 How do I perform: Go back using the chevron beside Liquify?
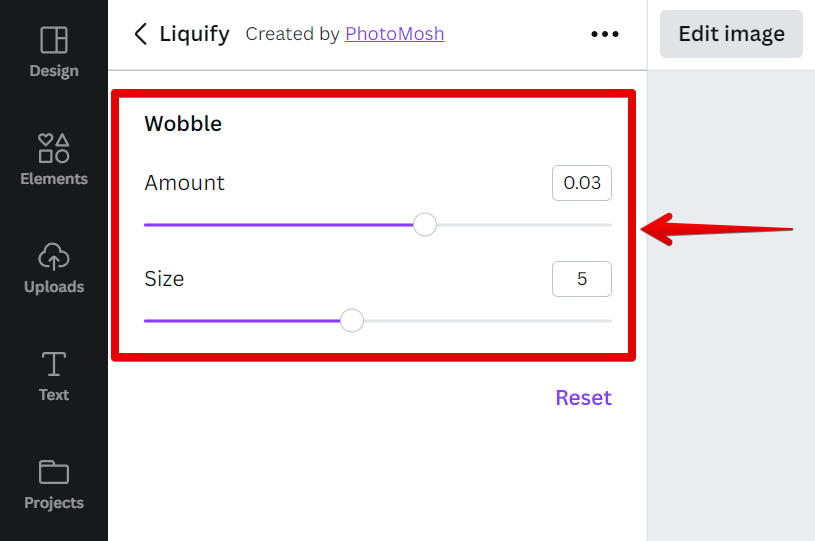(140, 34)
